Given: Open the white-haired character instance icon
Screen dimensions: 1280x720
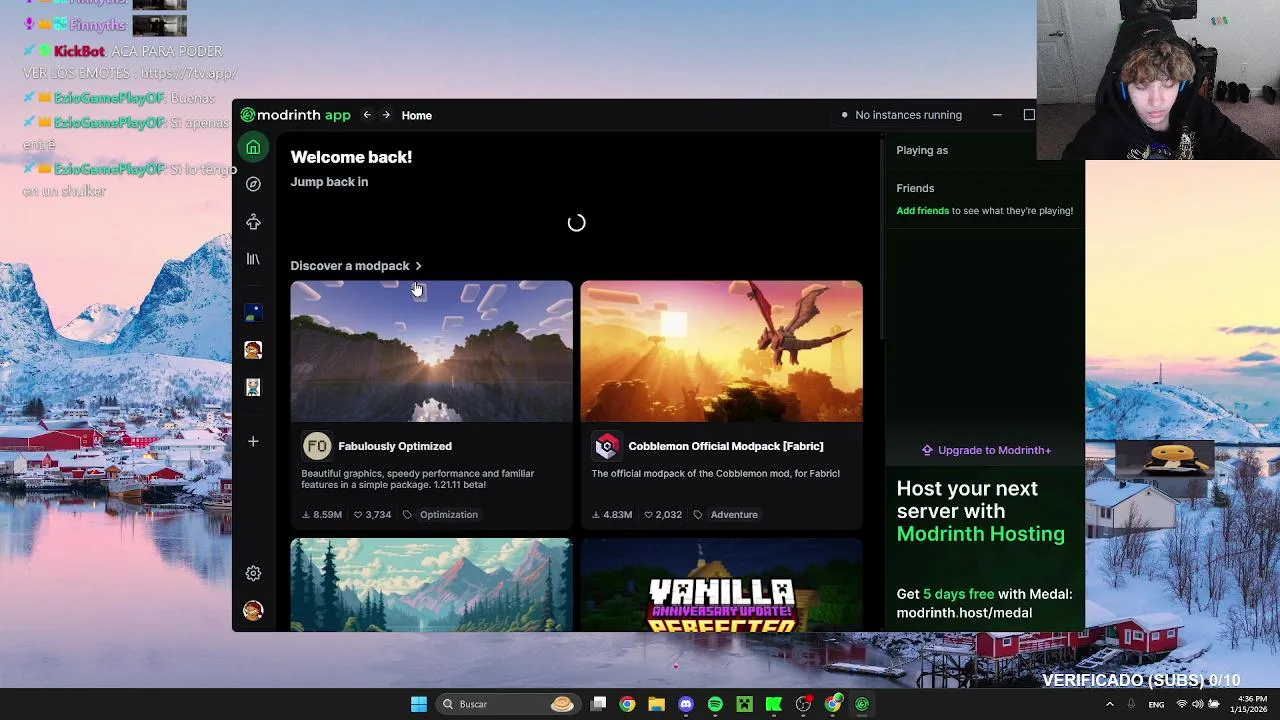Looking at the screenshot, I should pos(253,387).
